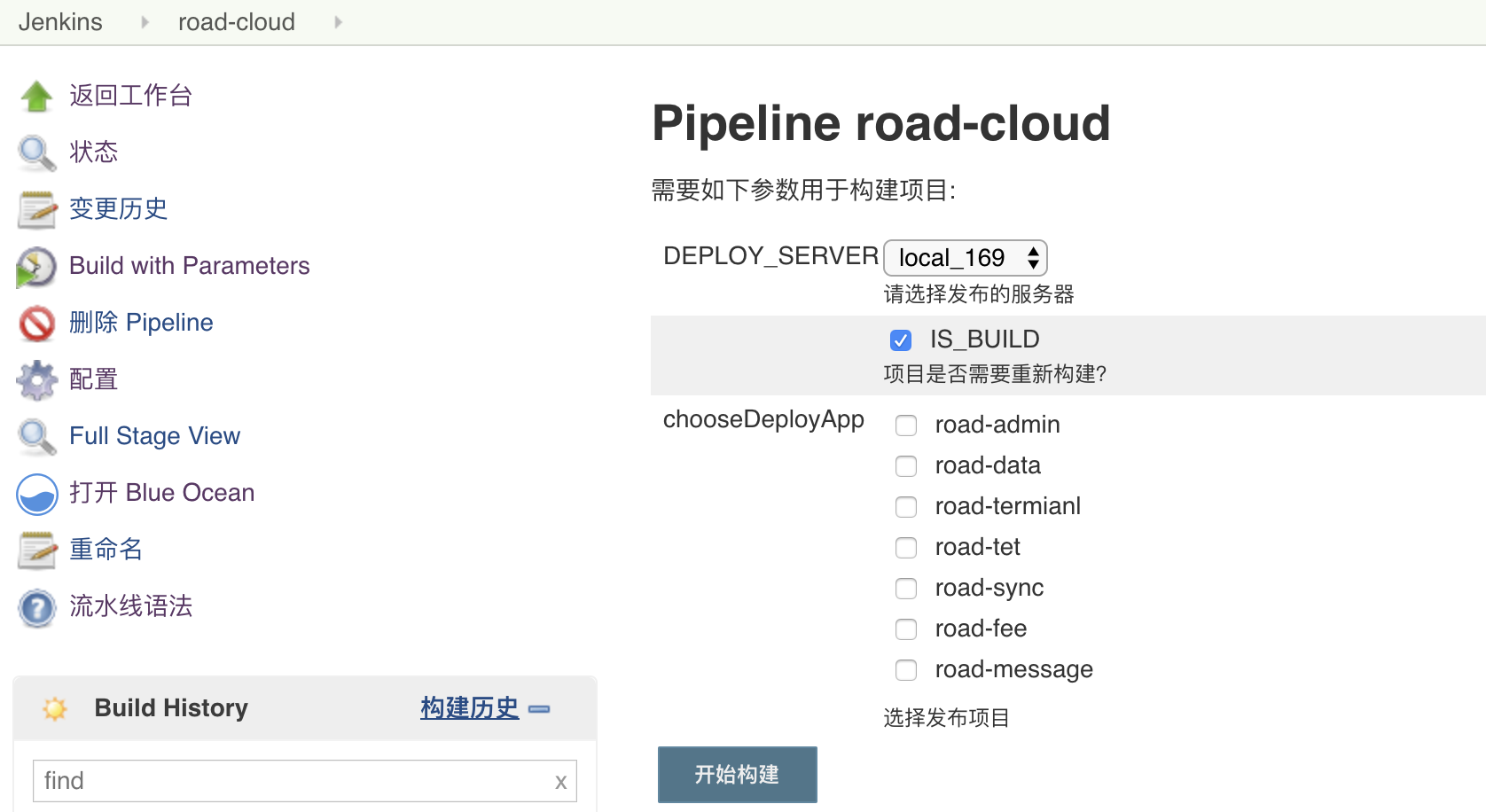The image size is (1486, 812).
Task: Click the 项目是否需要重新构建? description
Action: (996, 374)
